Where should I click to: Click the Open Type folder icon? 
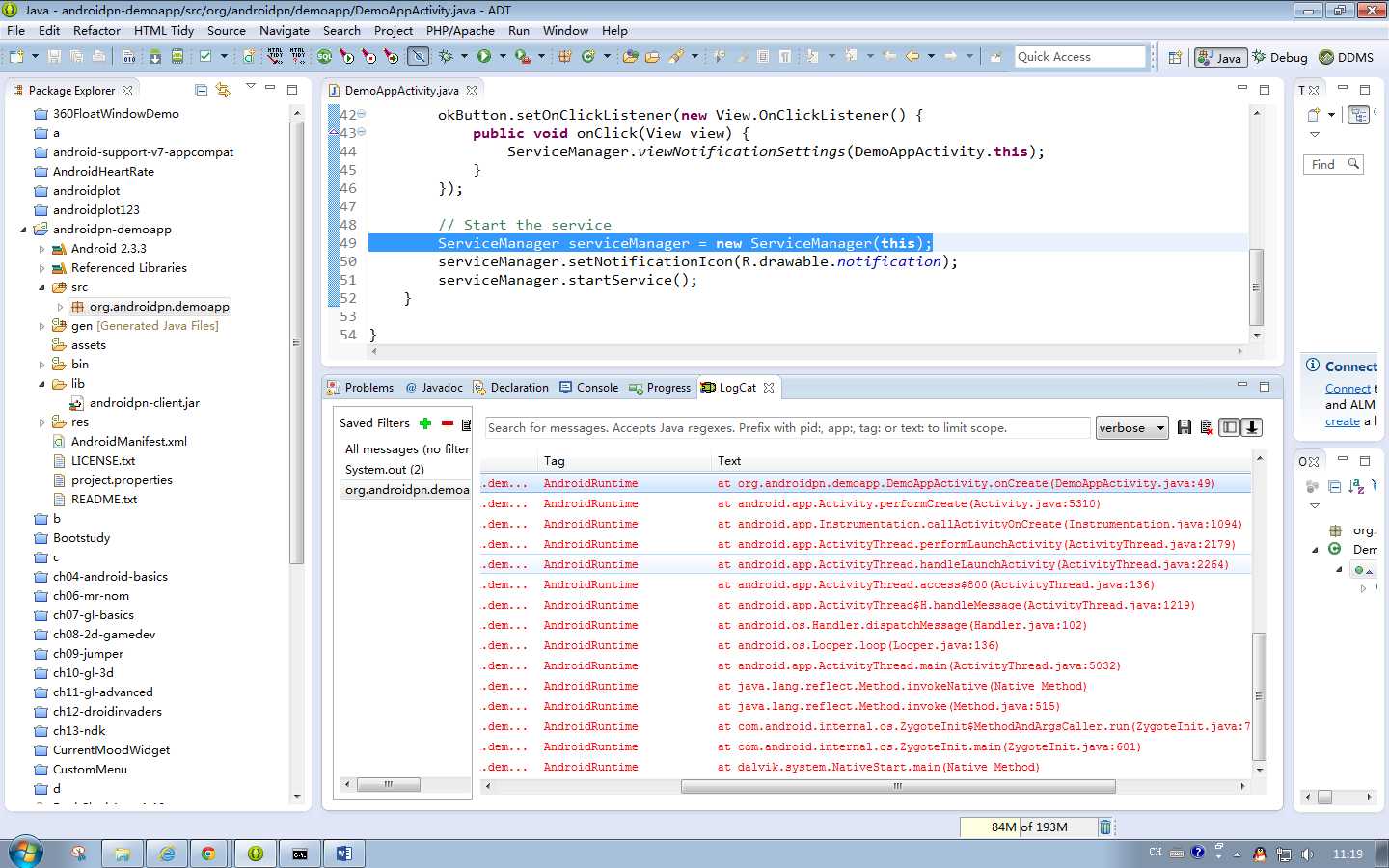630,57
